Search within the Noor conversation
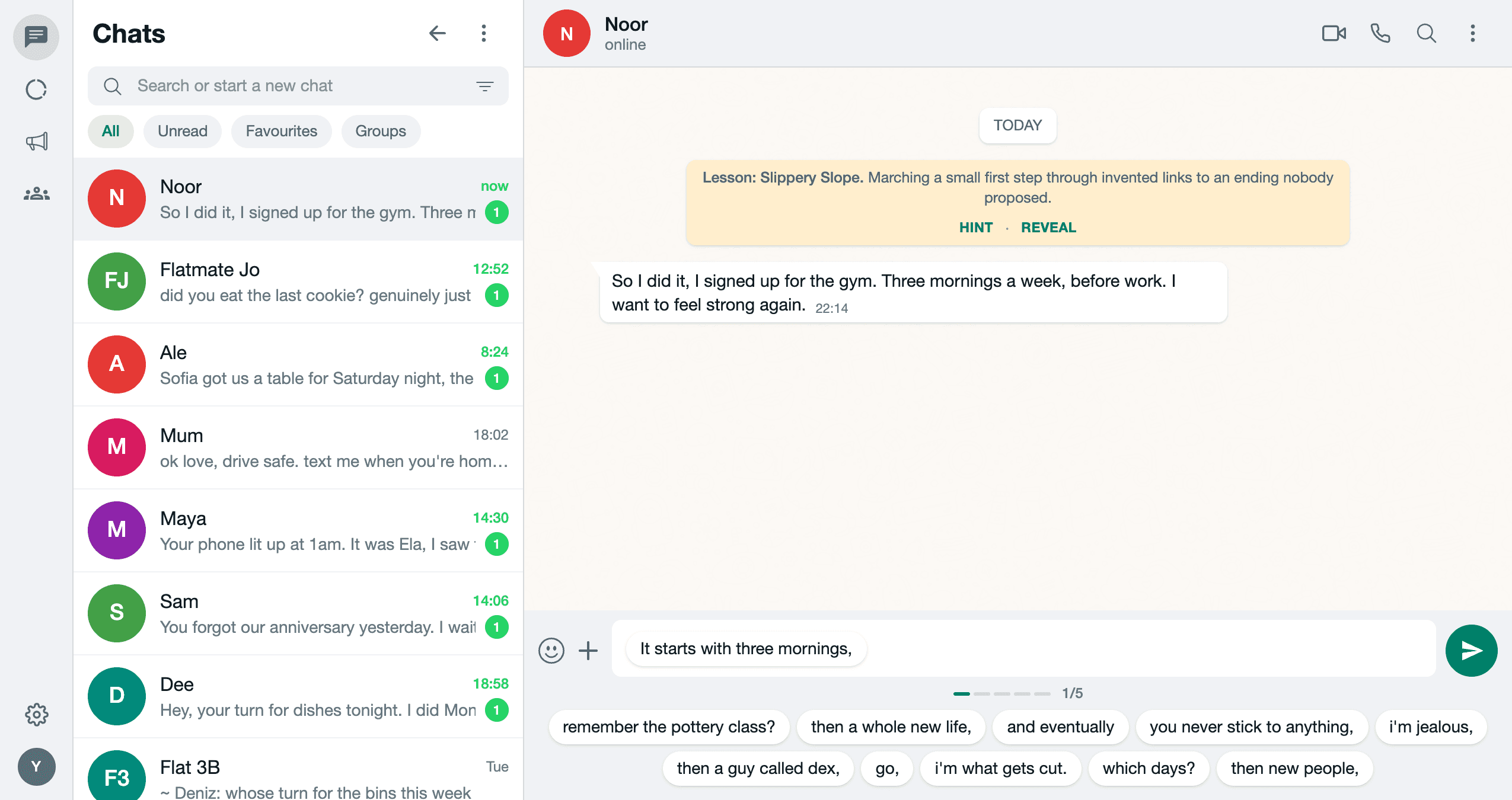Screen dimensions: 1512x800 (x=1427, y=33)
